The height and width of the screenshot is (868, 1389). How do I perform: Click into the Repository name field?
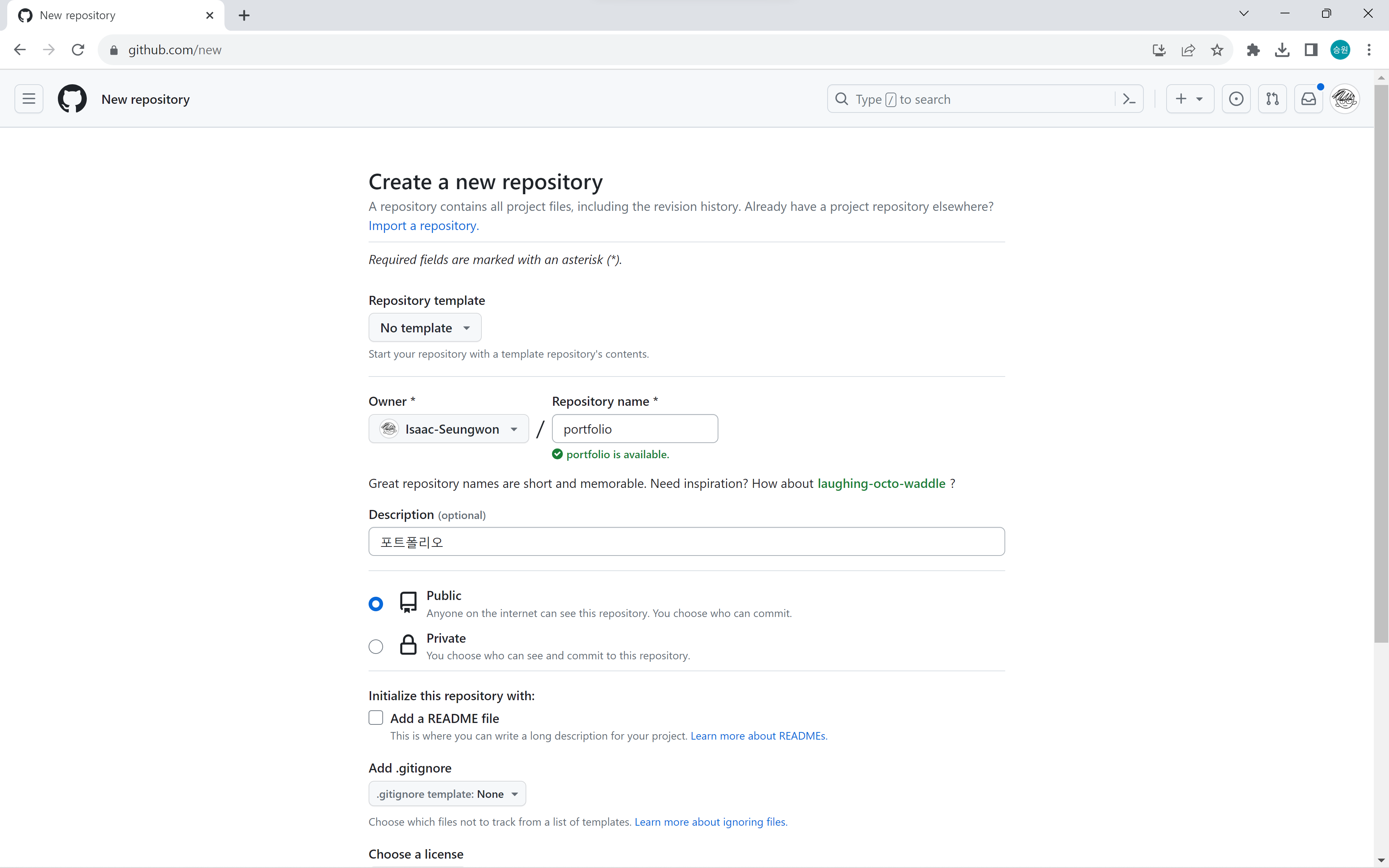point(634,429)
